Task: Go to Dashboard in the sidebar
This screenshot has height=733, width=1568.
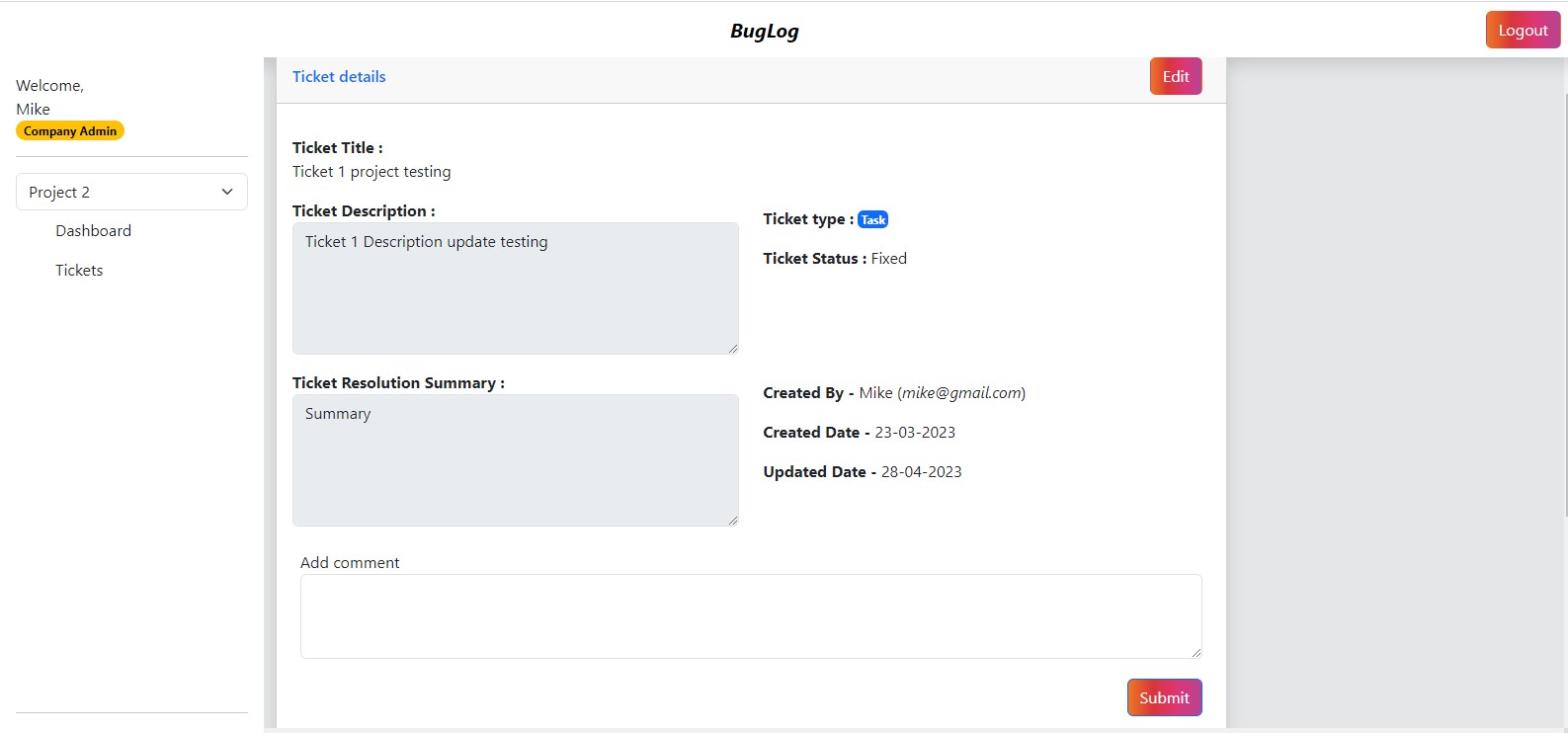Action: [x=94, y=231]
